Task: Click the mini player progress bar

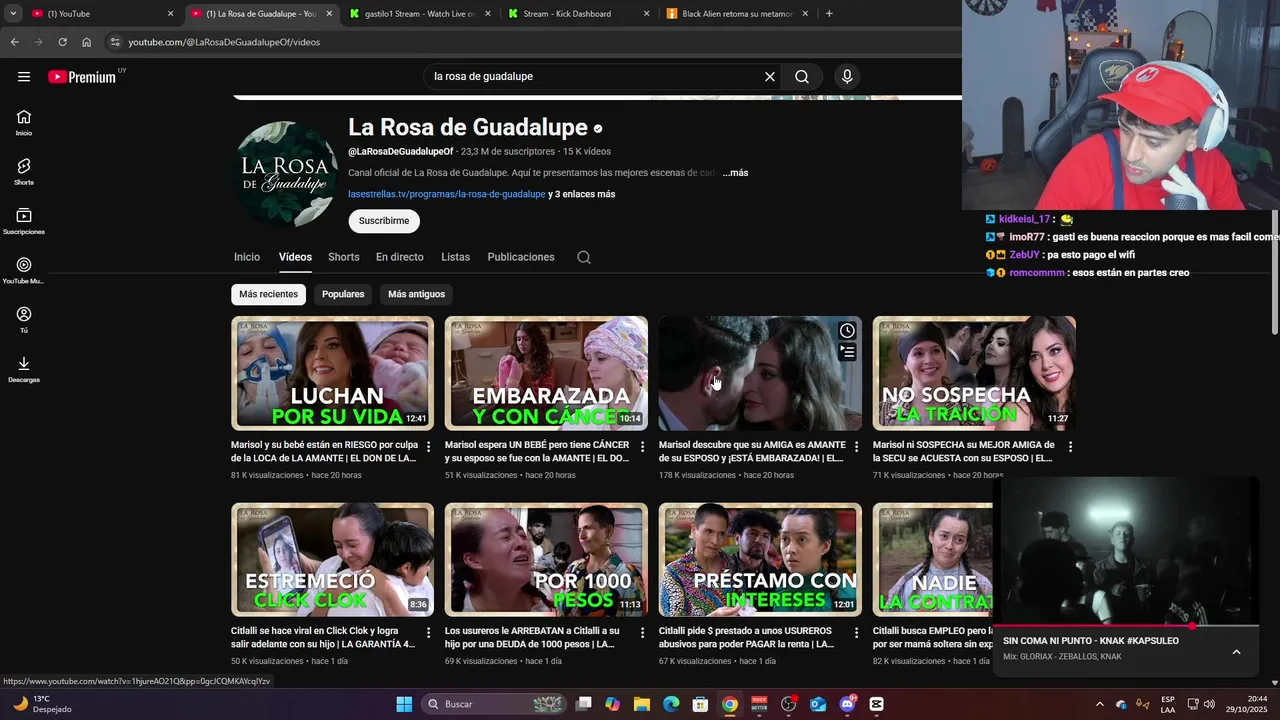Action: coord(1126,625)
